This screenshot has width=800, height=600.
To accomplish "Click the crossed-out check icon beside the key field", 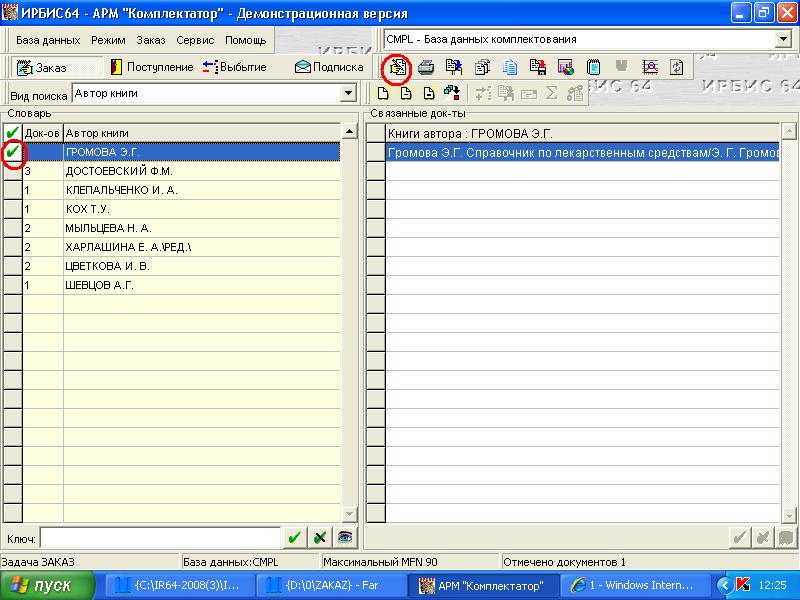I will [x=319, y=537].
